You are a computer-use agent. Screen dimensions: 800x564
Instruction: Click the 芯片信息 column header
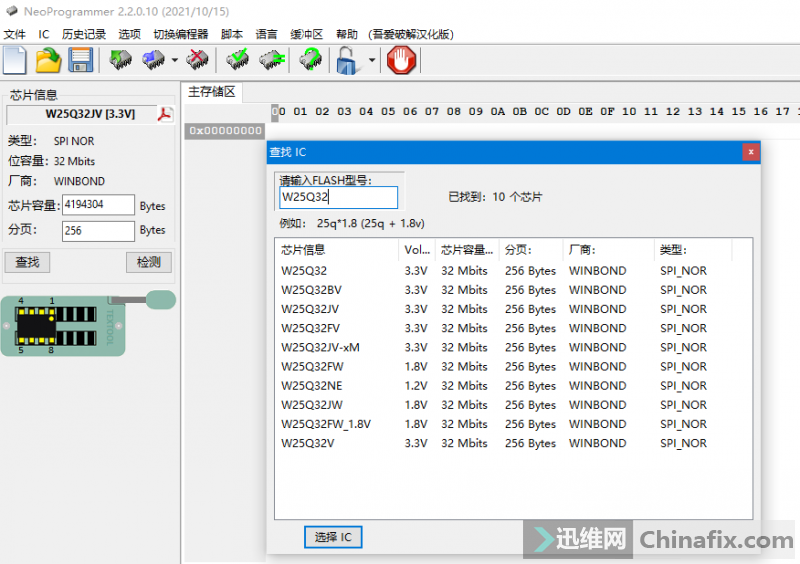pos(337,250)
